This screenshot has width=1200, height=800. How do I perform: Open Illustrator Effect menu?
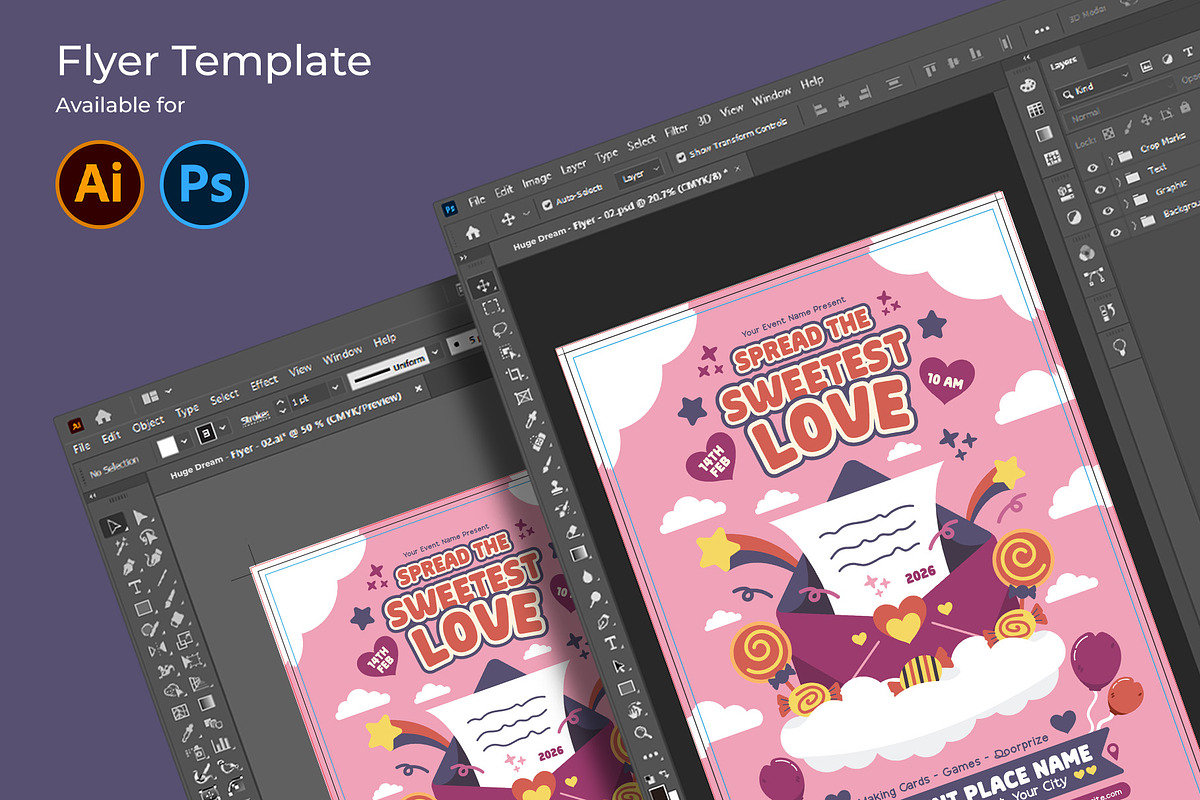[x=264, y=382]
